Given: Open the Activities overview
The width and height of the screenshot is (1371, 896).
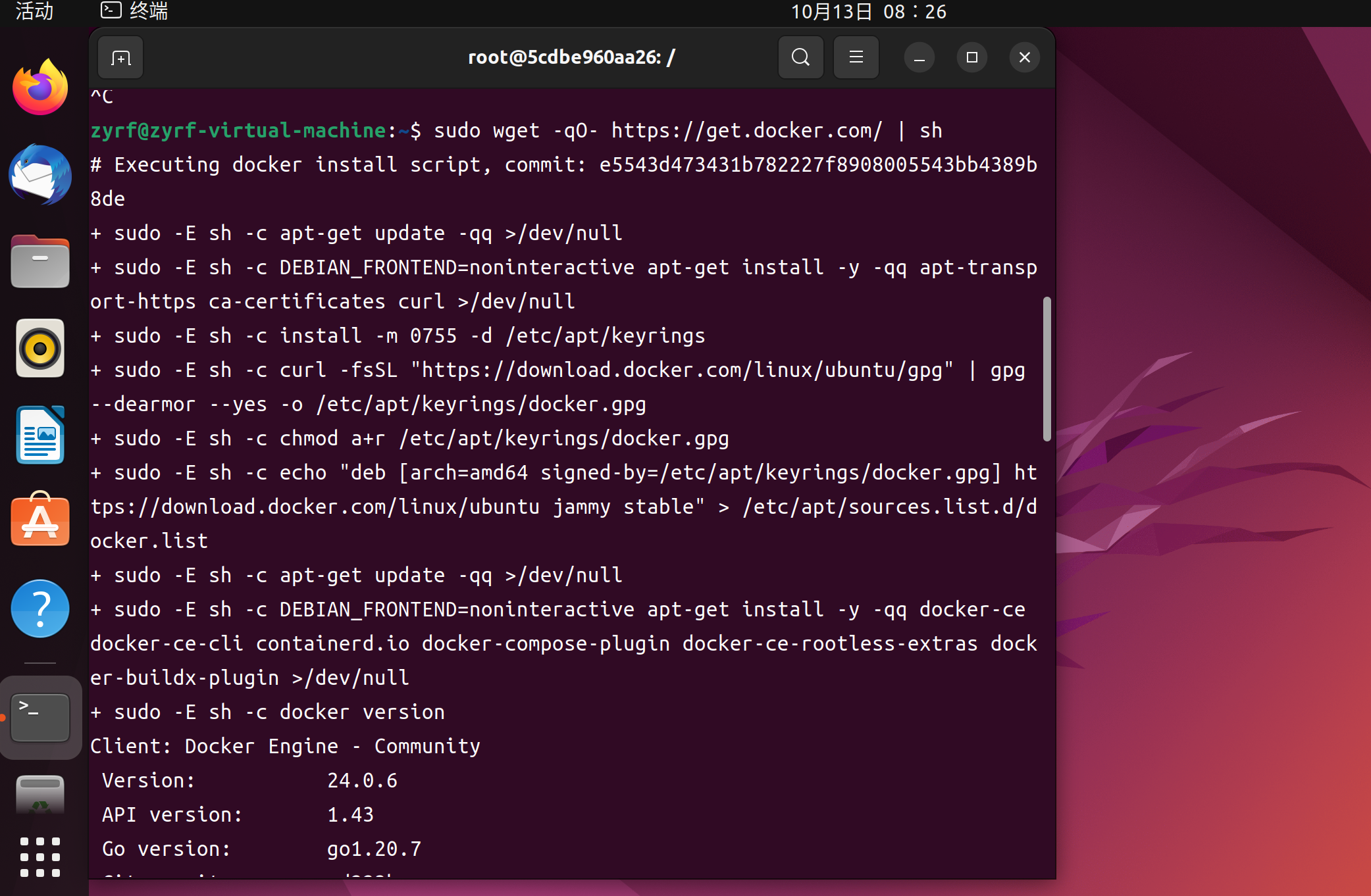Looking at the screenshot, I should pyautogui.click(x=34, y=11).
